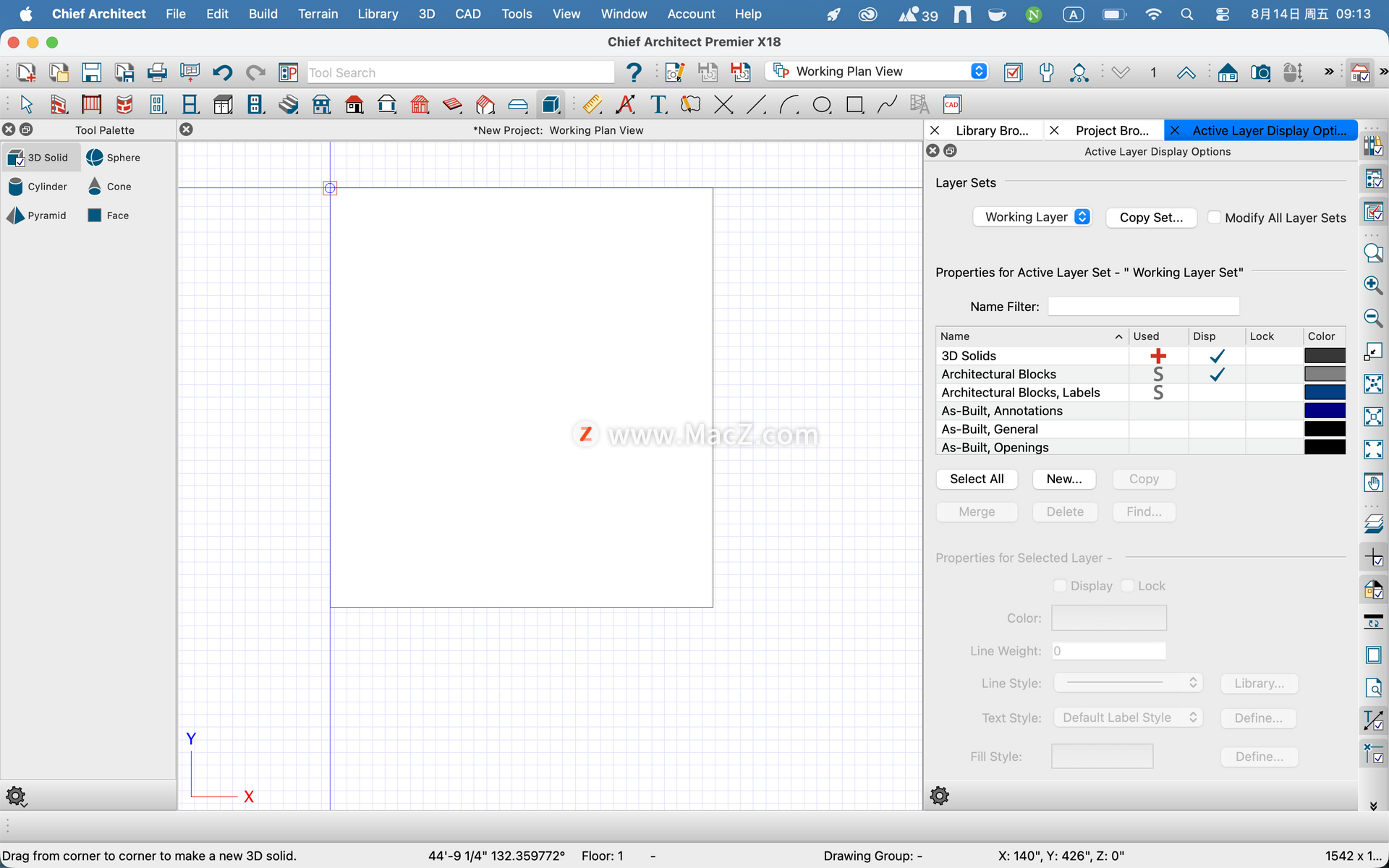Click the Save Plan icon

click(x=91, y=72)
